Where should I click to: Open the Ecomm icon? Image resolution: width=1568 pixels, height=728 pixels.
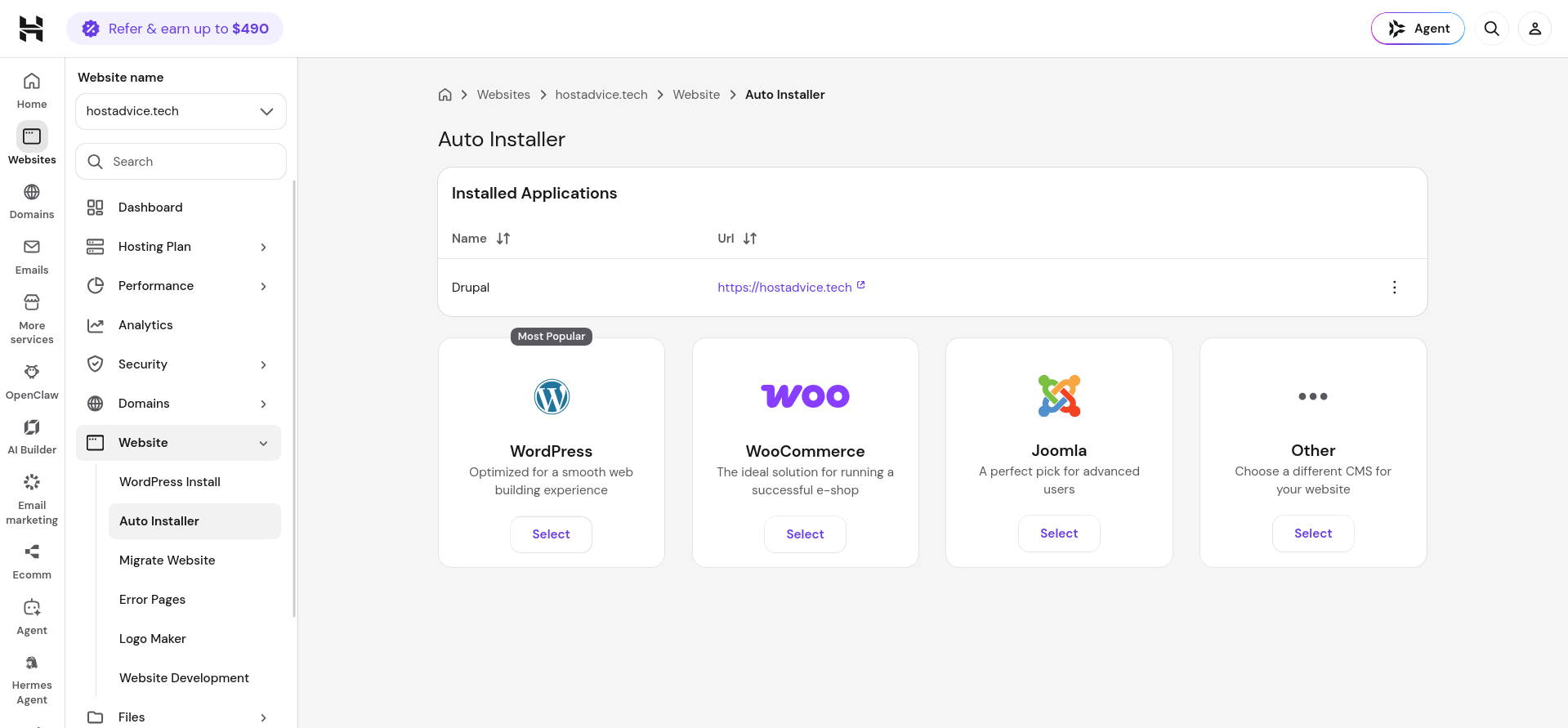[x=32, y=552]
